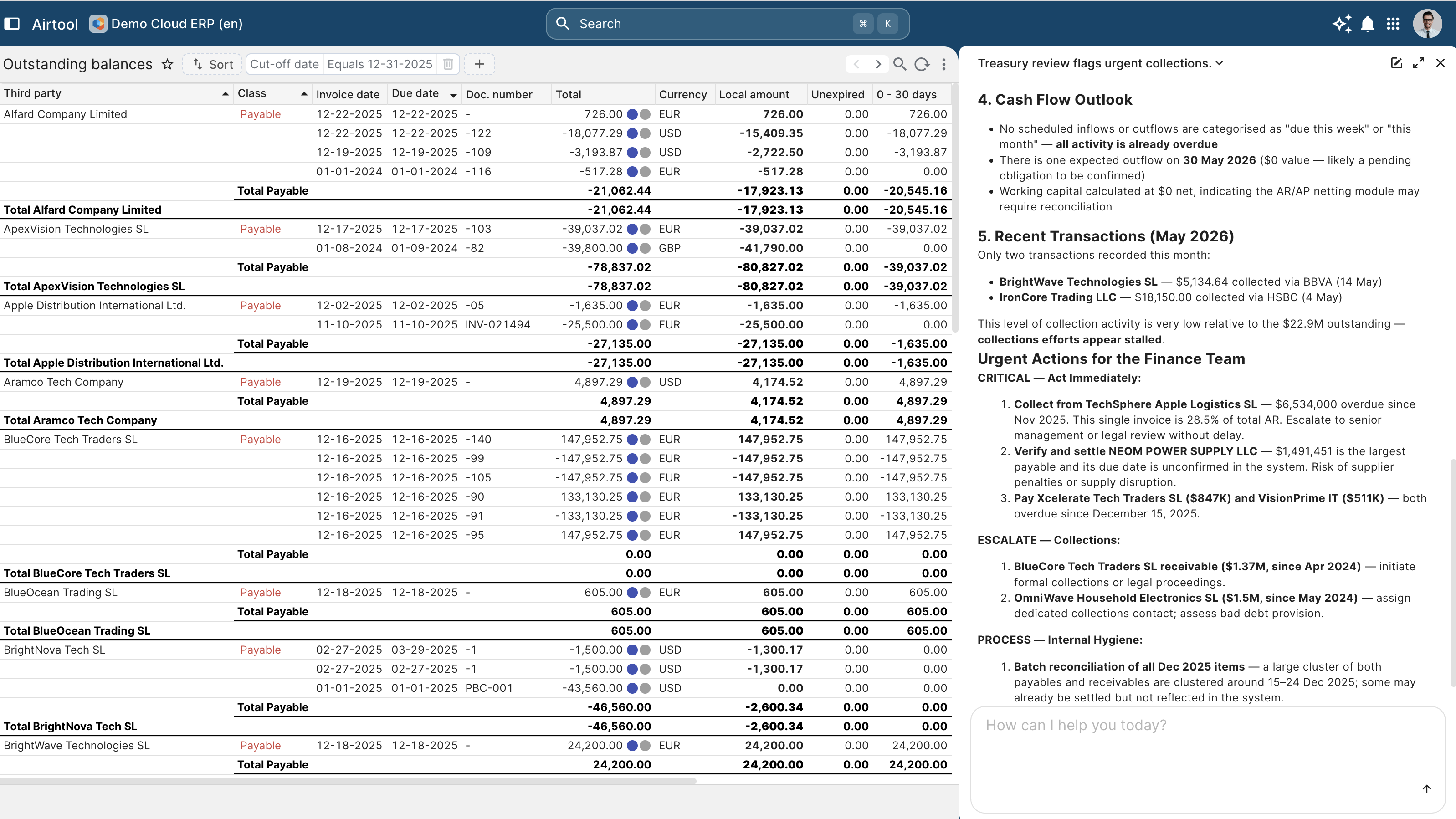1456x819 pixels.
Task: Click status dots on Aramco 4,897.29 row
Action: pos(639,382)
